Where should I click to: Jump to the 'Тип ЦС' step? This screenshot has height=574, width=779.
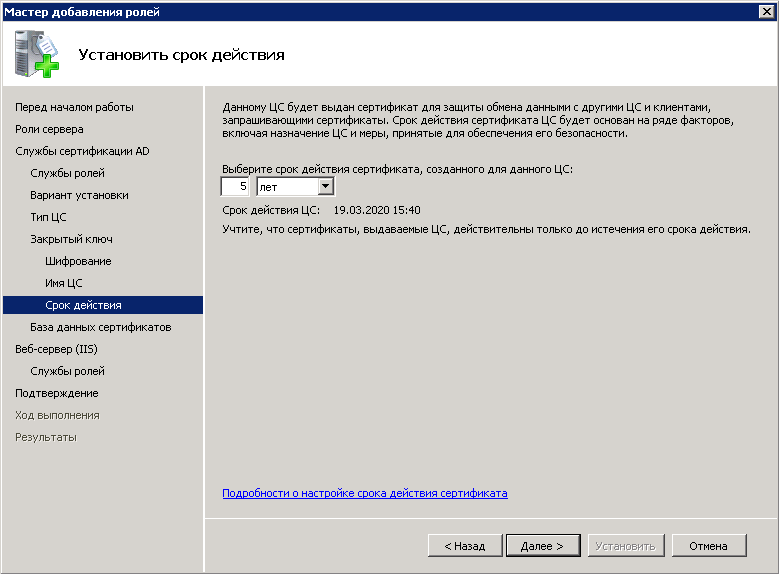tap(48, 217)
